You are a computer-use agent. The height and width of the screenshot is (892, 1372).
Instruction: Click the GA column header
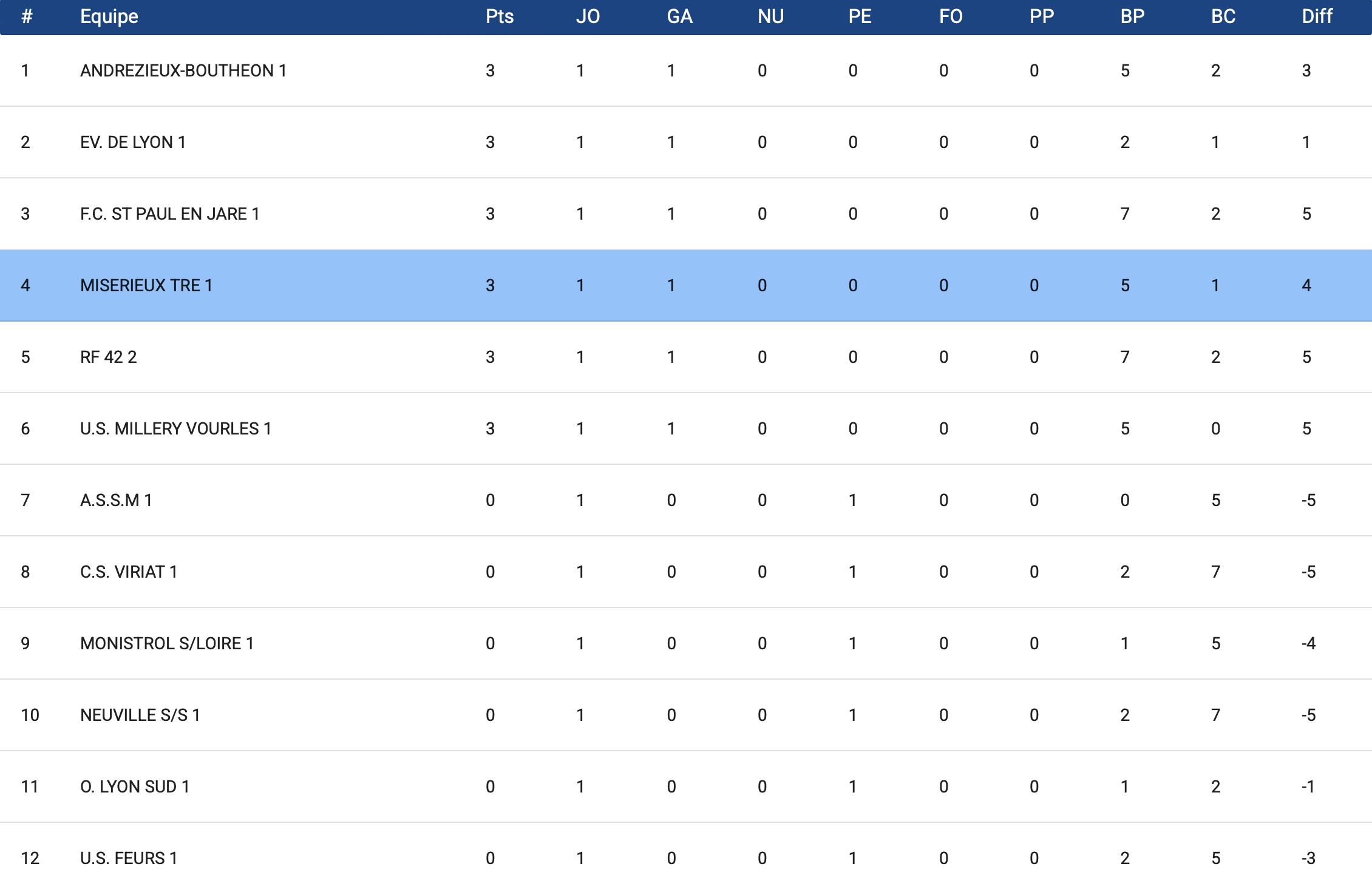[679, 16]
